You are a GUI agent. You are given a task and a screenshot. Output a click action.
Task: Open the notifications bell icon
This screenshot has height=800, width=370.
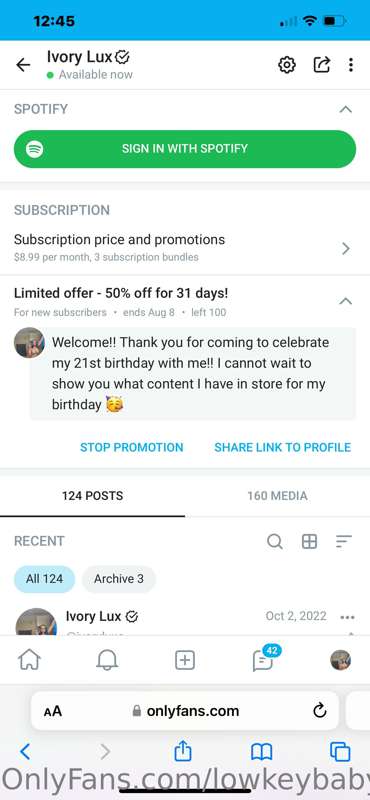(x=107, y=661)
